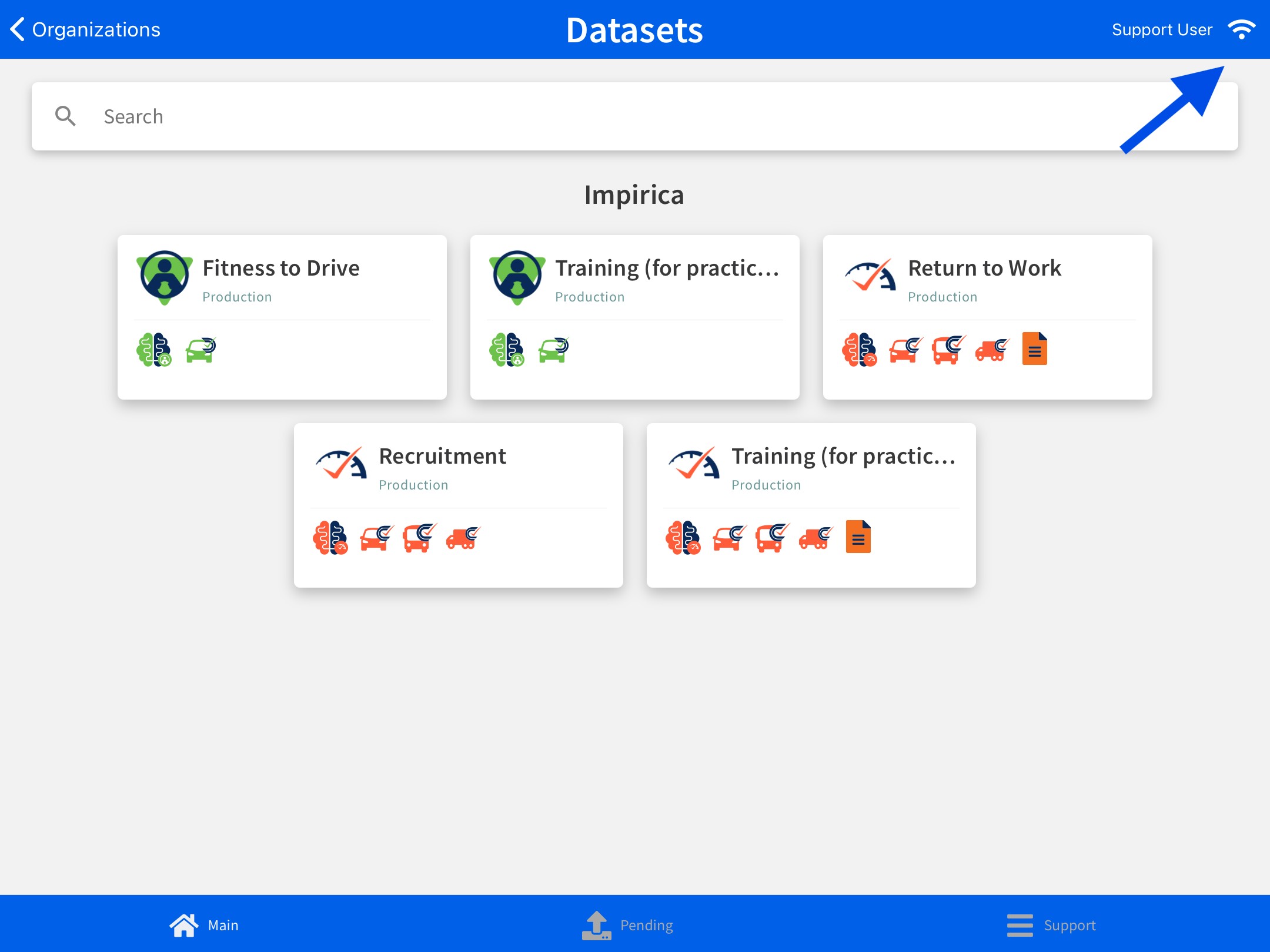The width and height of the screenshot is (1270, 952).
Task: Click green car icon in Fitness to Drive
Action: (x=200, y=350)
